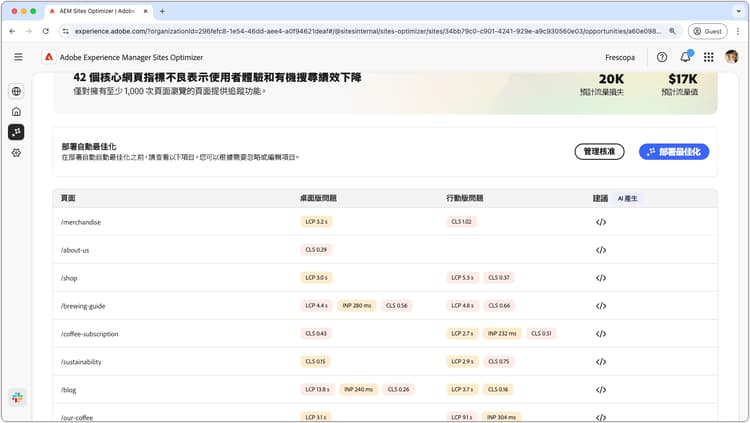View code suggestion for /shop
Viewport: 750px width, 423px height.
(601, 278)
